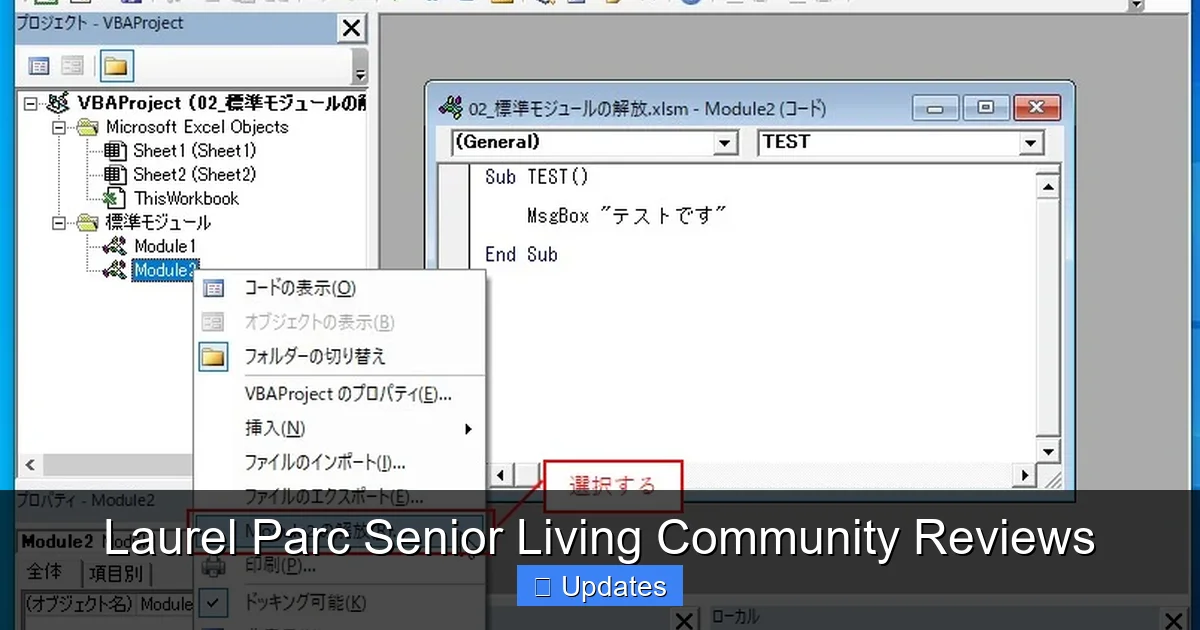Click project panel horizontal scrollbar left arrow
Screen dimensions: 1200x630
28,465
